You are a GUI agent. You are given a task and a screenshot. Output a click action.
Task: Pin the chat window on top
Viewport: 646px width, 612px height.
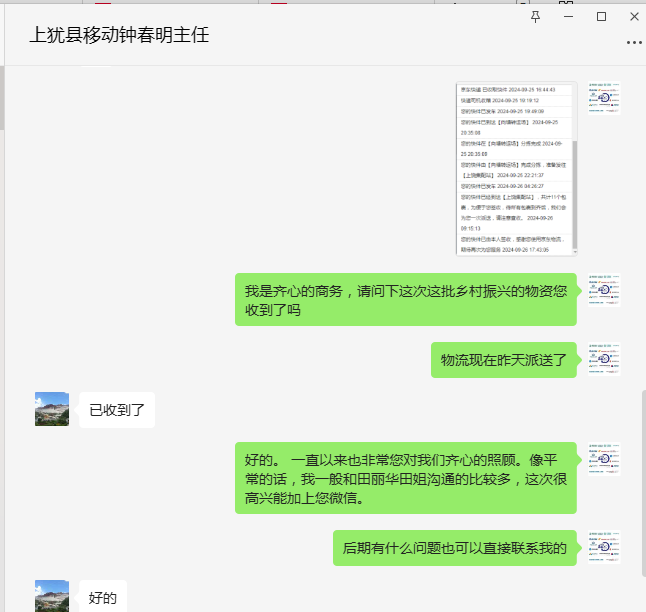coord(536,17)
